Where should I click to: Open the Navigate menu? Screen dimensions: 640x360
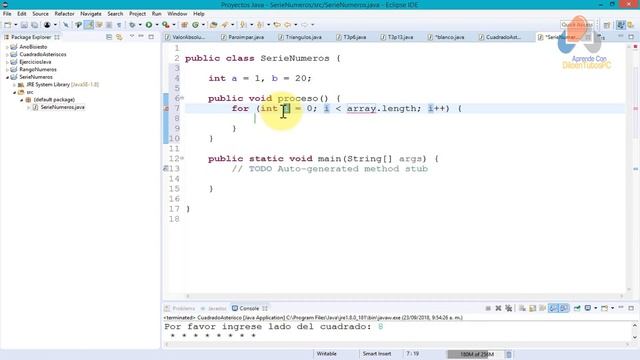[x=91, y=13]
